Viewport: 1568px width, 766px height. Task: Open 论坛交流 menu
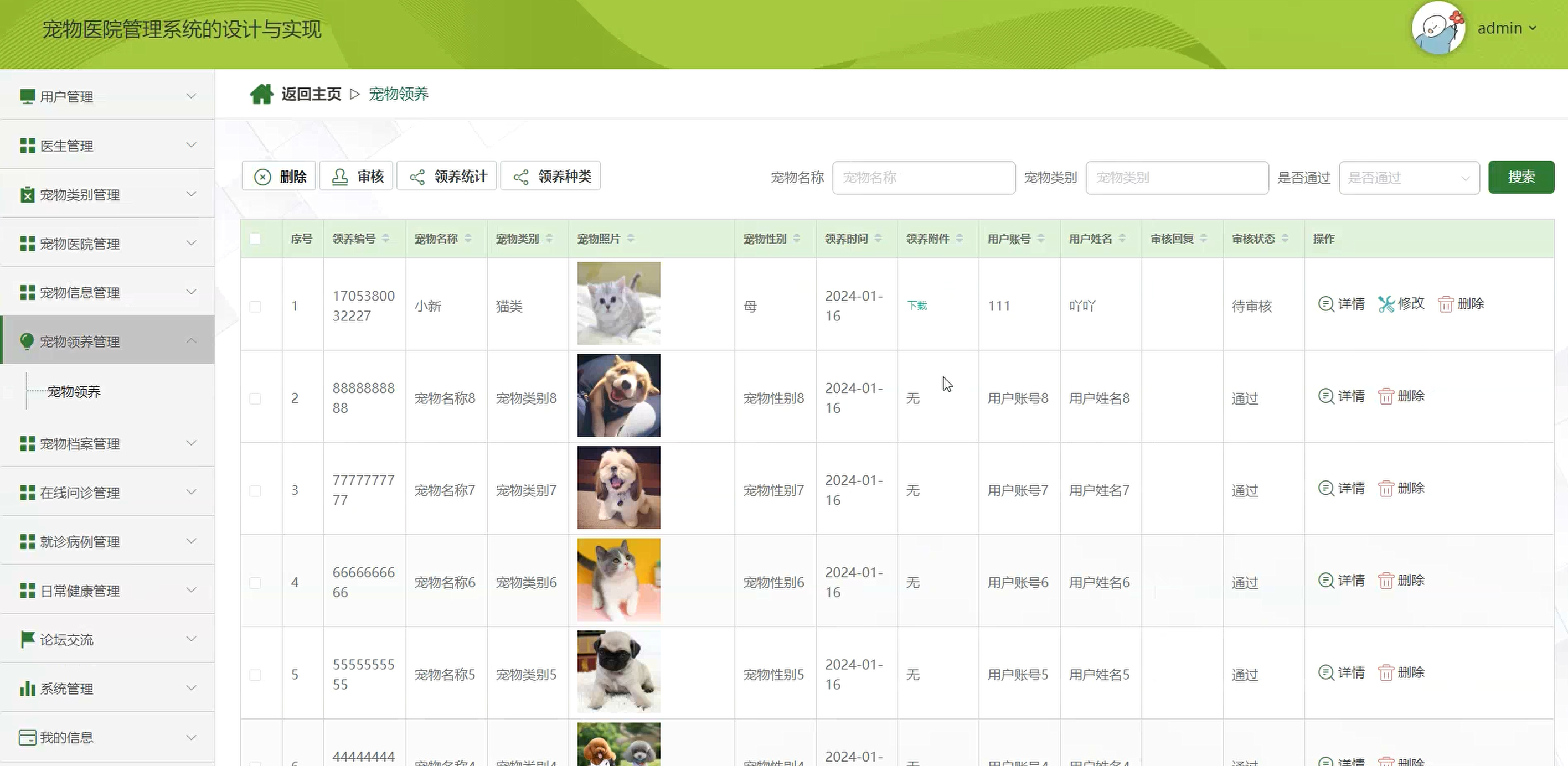pos(107,639)
